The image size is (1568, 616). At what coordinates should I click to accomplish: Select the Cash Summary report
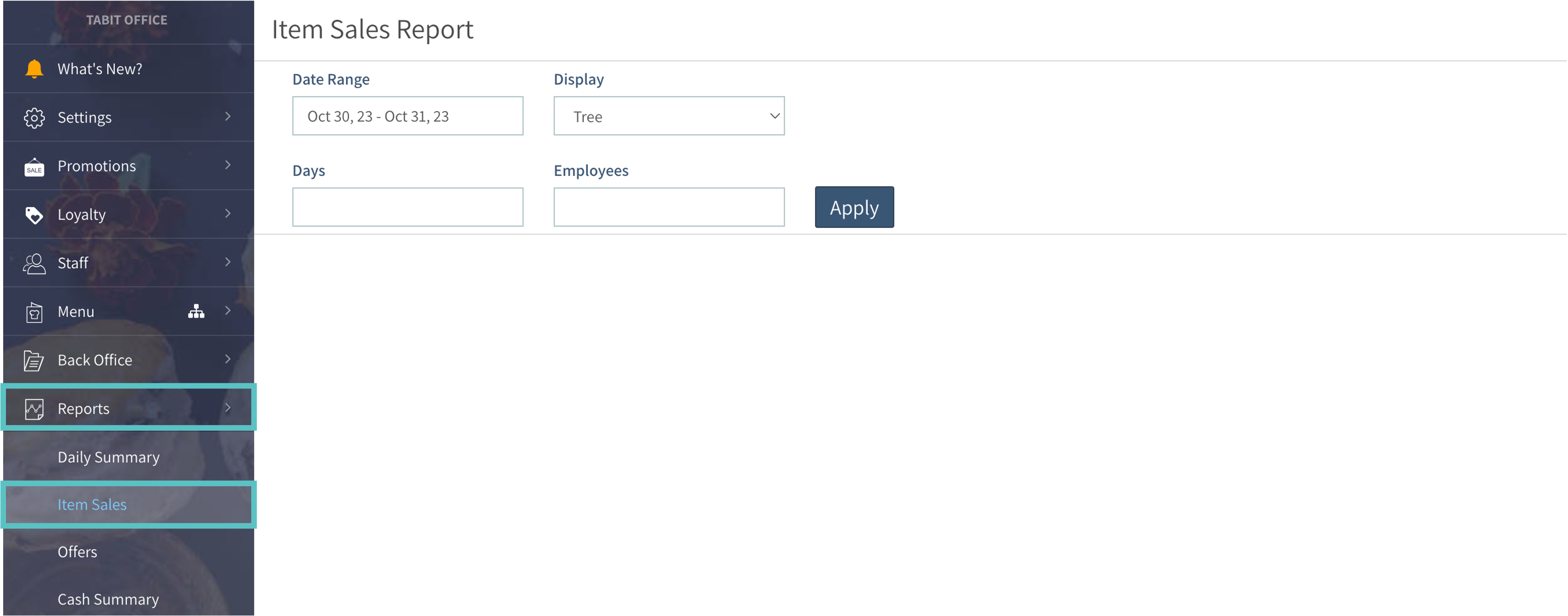[x=108, y=599]
